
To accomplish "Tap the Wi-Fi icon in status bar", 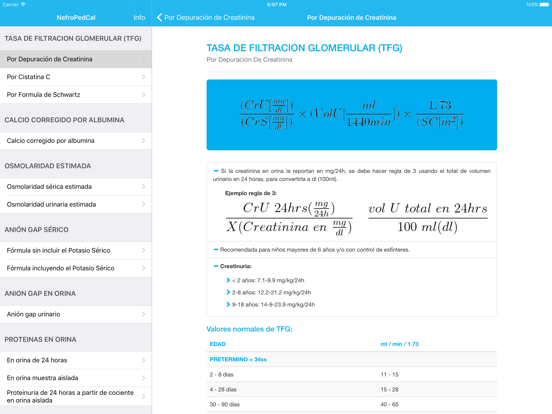I will click(x=23, y=5).
